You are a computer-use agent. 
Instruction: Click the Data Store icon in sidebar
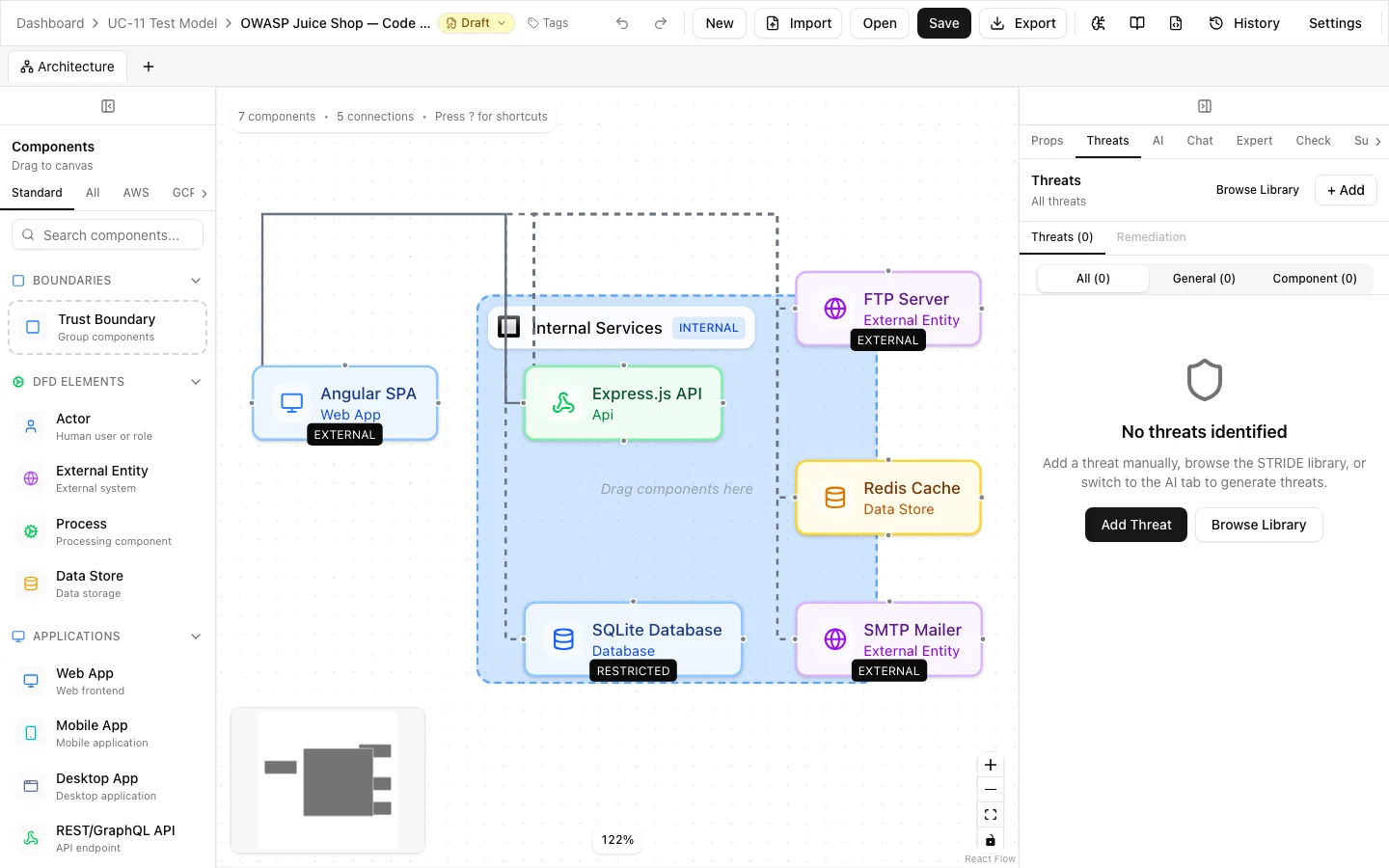[31, 583]
